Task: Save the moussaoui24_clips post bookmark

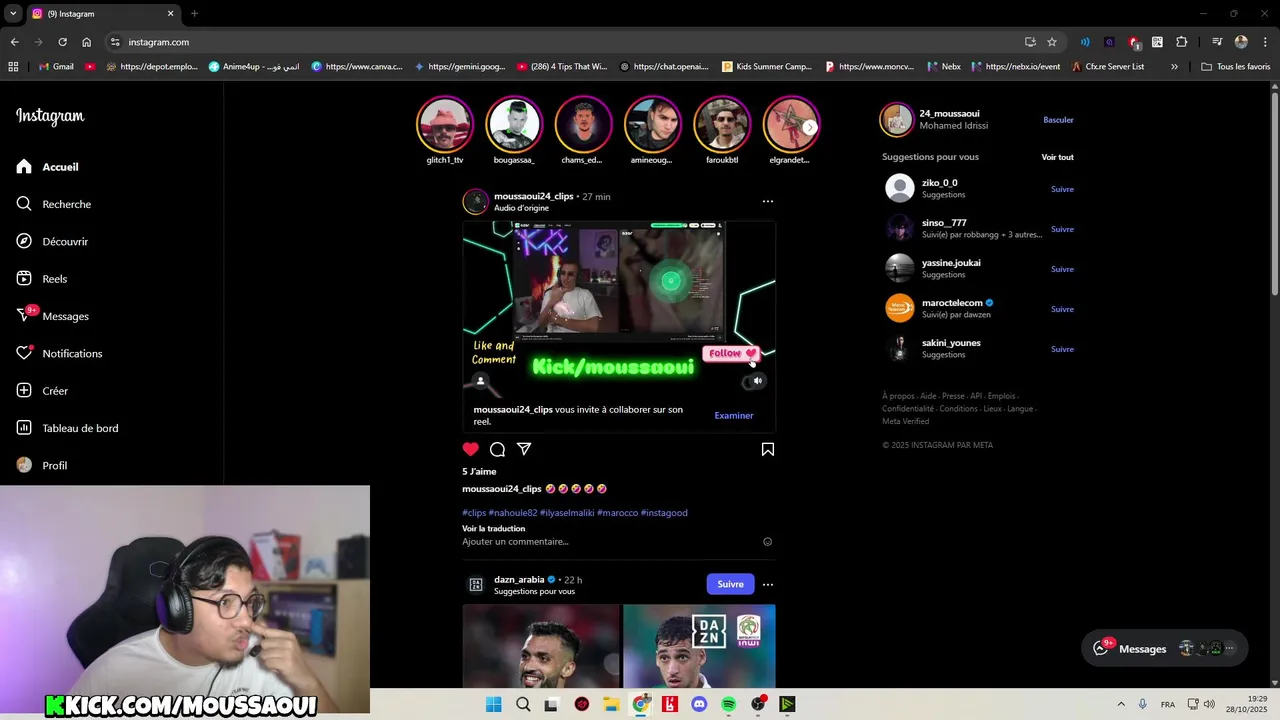Action: pos(768,449)
